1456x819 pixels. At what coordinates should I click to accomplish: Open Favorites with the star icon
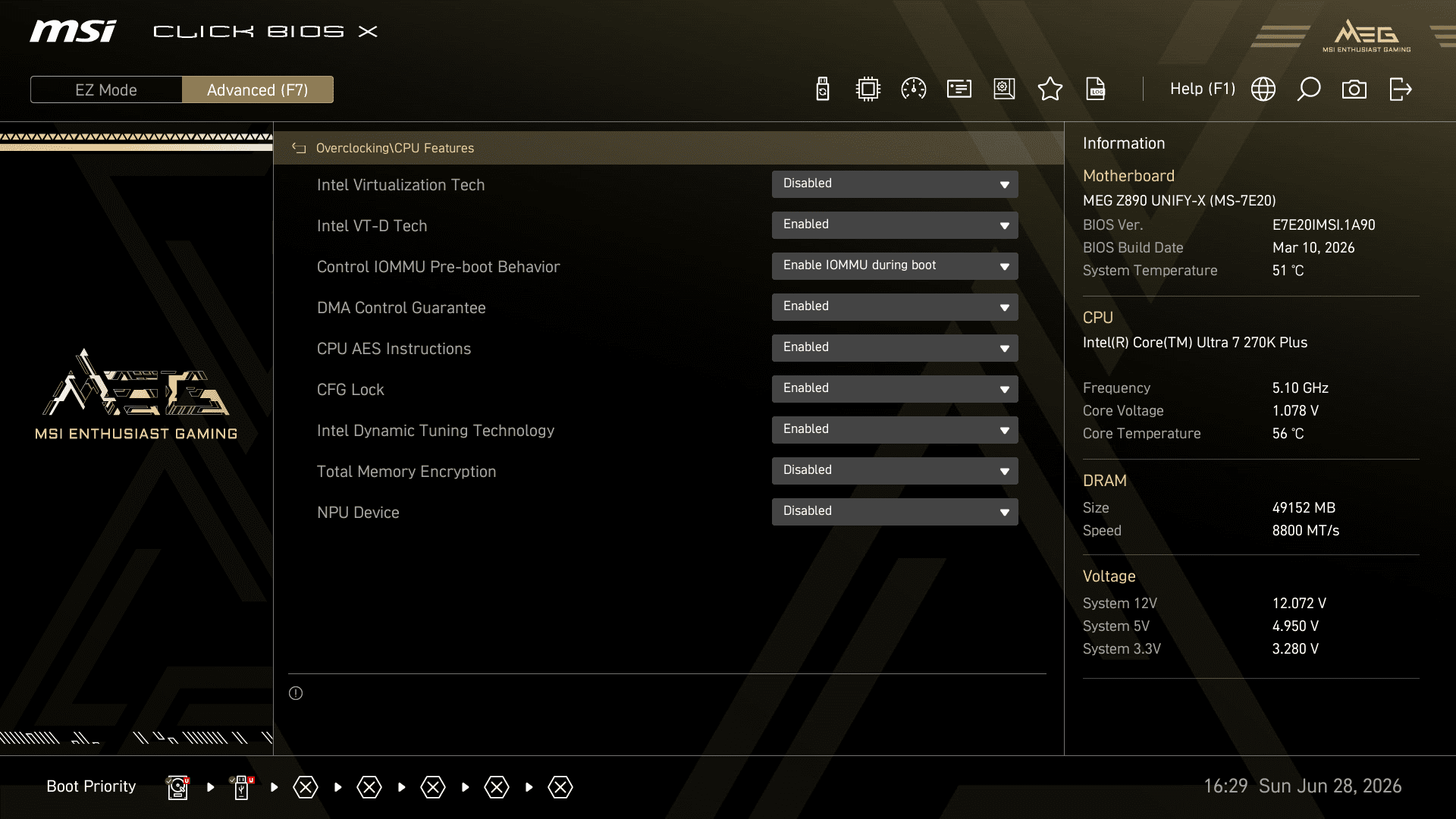coord(1050,89)
